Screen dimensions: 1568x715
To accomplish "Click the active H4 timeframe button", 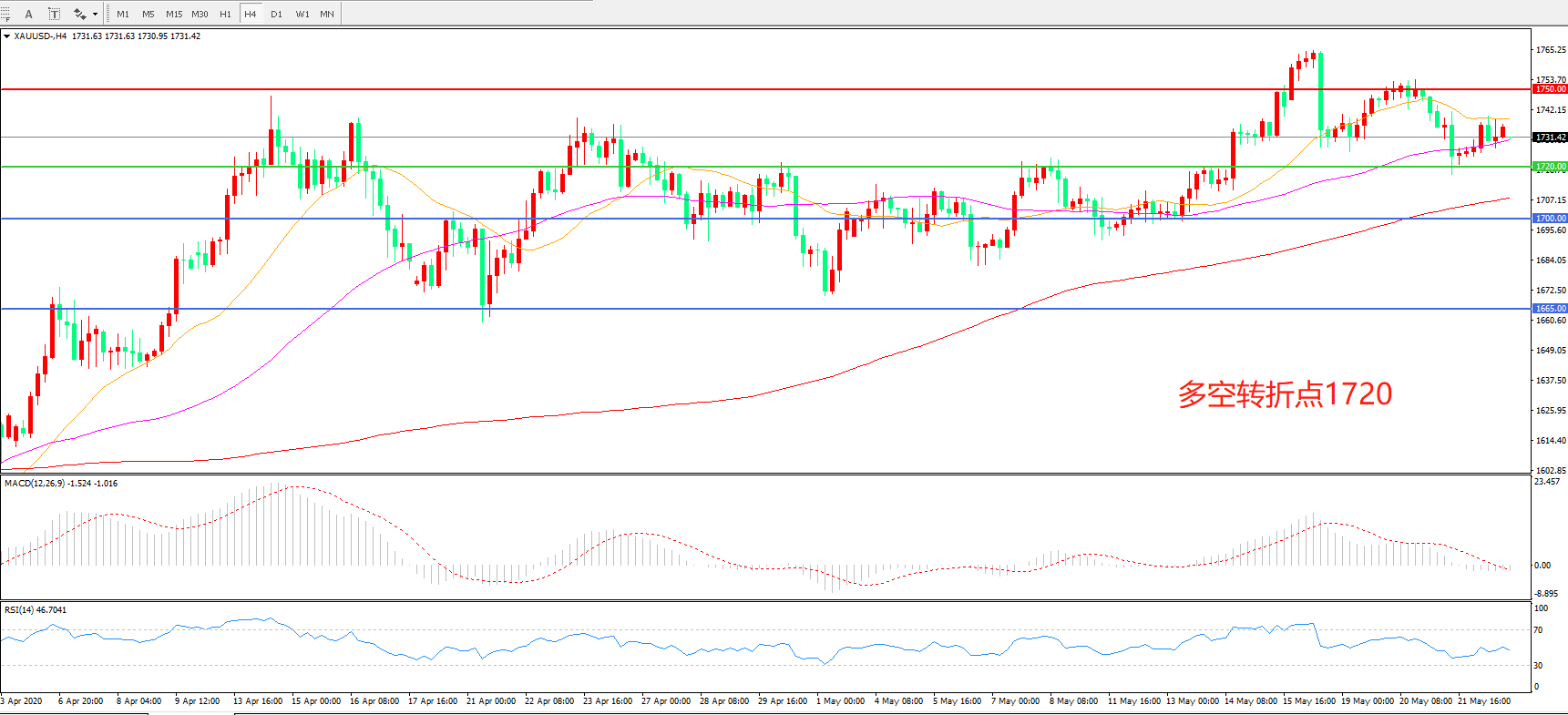I will [x=251, y=14].
